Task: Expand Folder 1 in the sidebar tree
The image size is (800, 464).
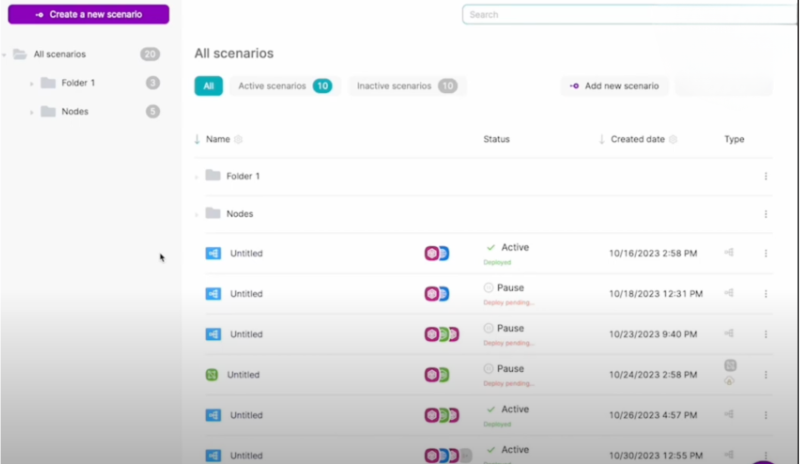Action: click(x=32, y=83)
